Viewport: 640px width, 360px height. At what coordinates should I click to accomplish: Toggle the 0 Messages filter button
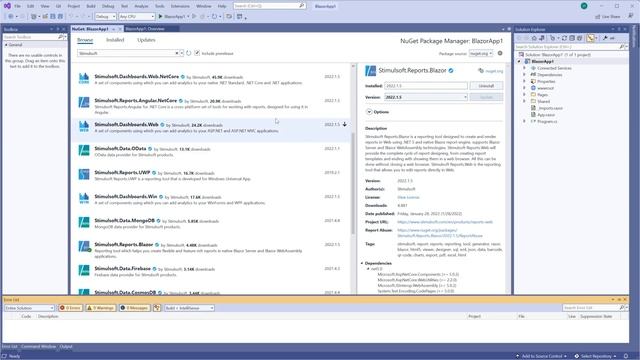tap(134, 308)
